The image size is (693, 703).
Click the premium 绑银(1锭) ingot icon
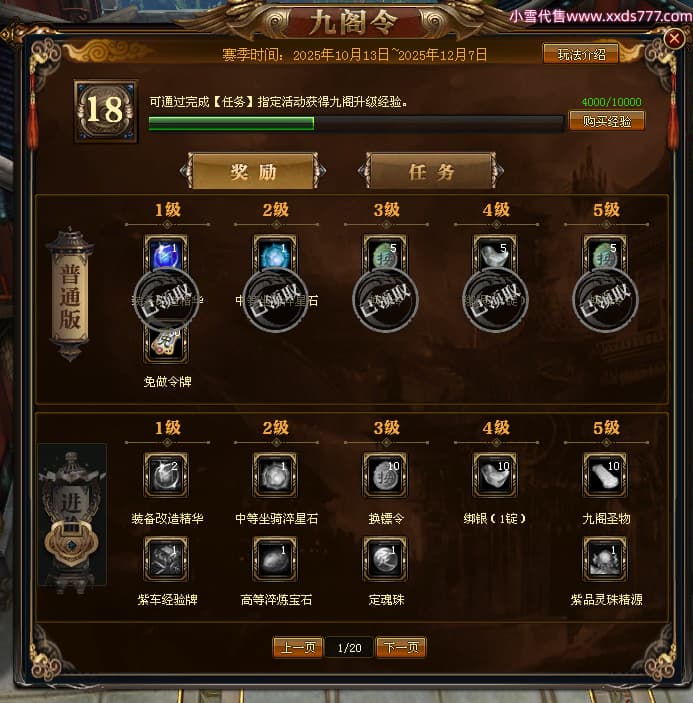point(495,475)
